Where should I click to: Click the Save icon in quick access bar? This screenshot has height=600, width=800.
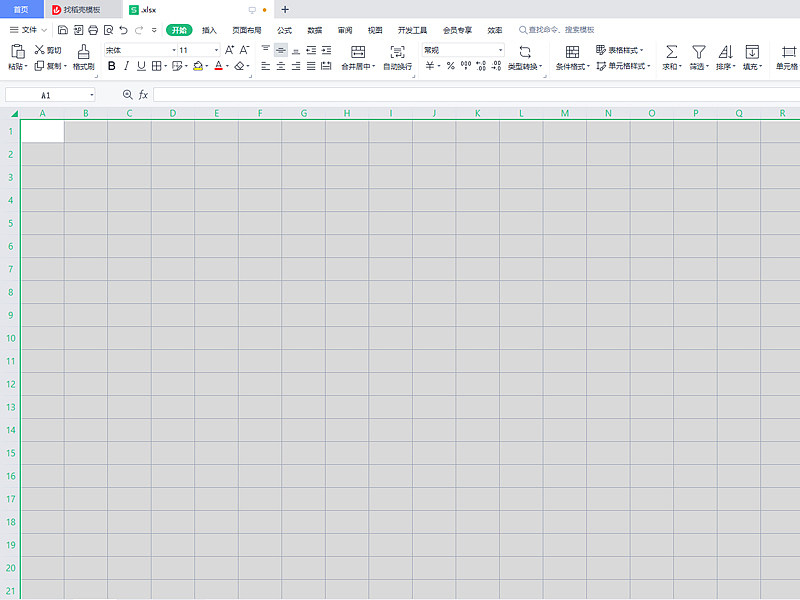click(63, 30)
